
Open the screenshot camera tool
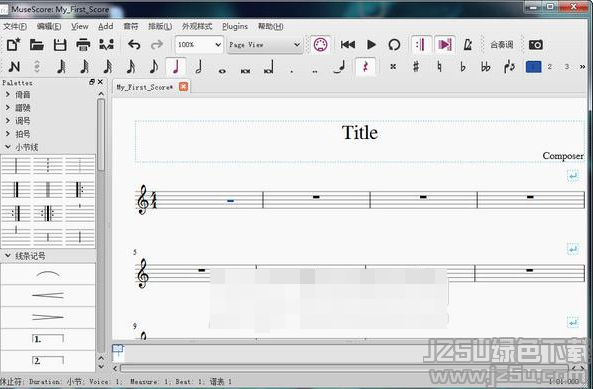(x=536, y=45)
